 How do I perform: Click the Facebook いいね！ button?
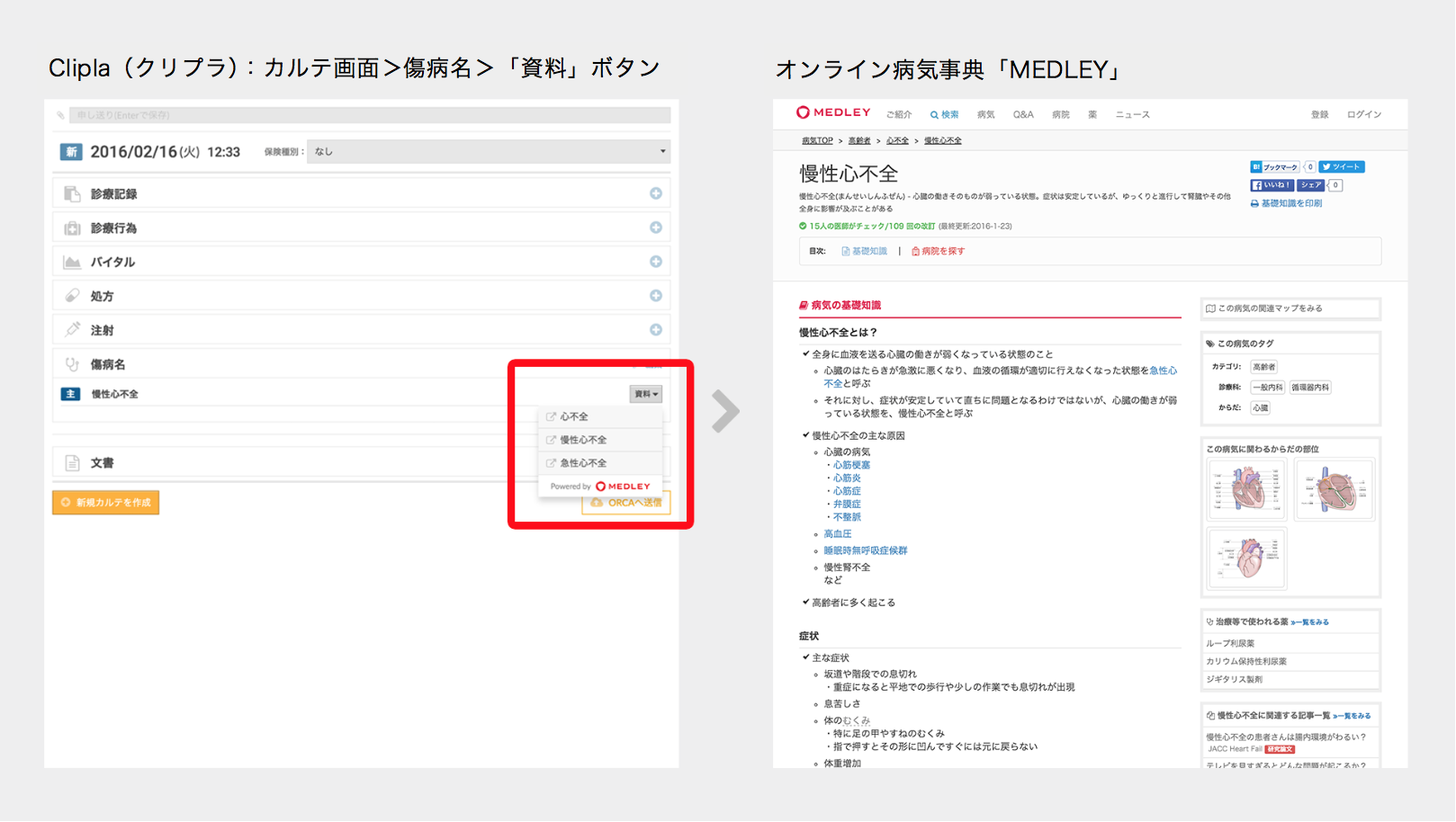[x=1272, y=185]
